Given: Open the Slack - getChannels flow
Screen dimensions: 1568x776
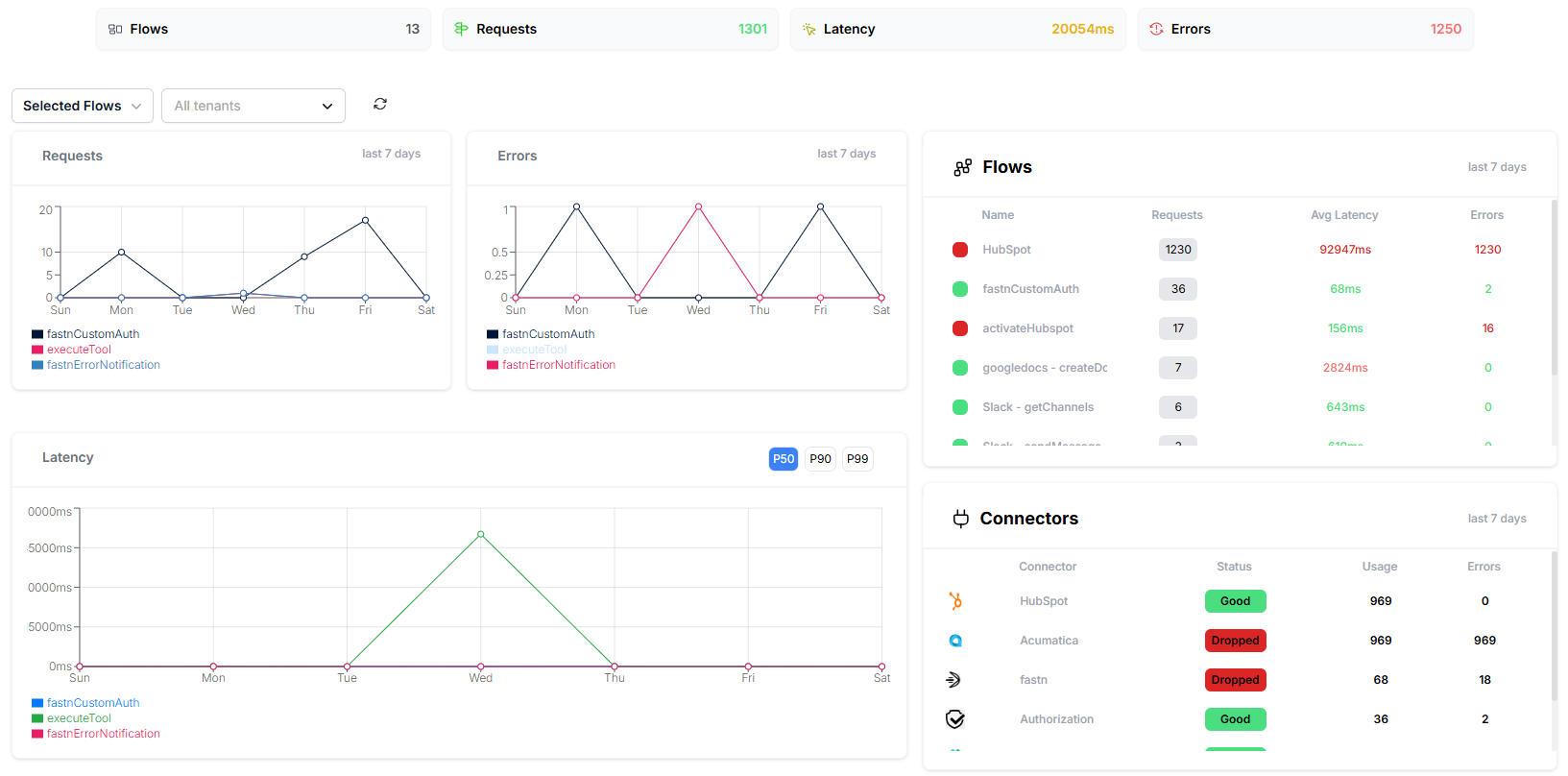Looking at the screenshot, I should tap(1237, 407).
